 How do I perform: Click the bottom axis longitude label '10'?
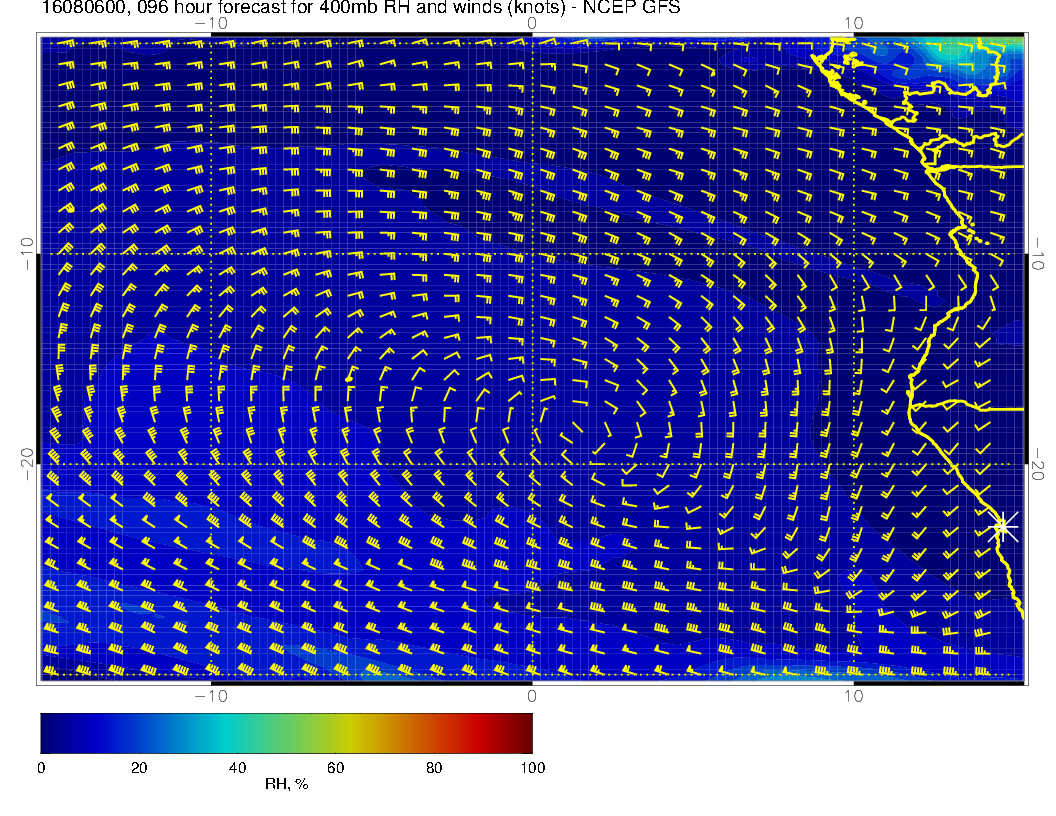click(853, 696)
